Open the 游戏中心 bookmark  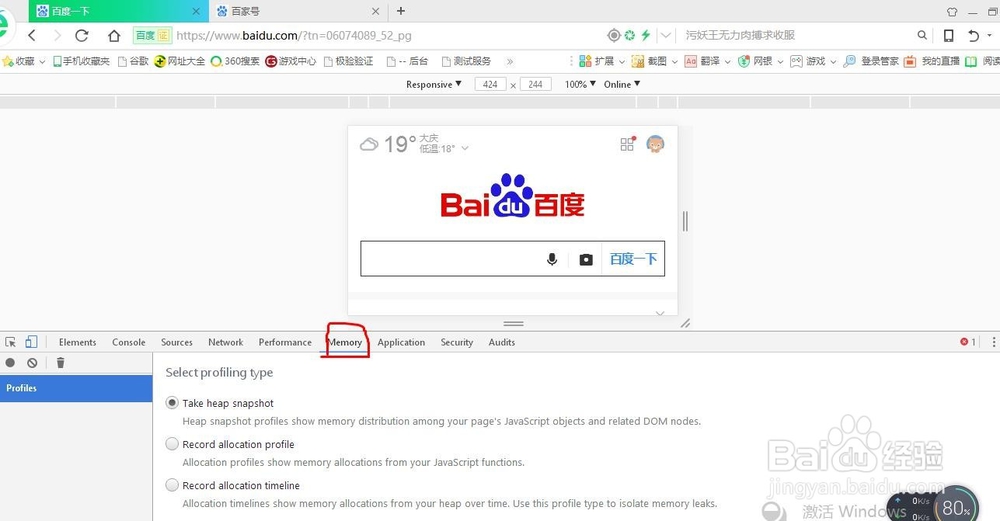(x=291, y=61)
